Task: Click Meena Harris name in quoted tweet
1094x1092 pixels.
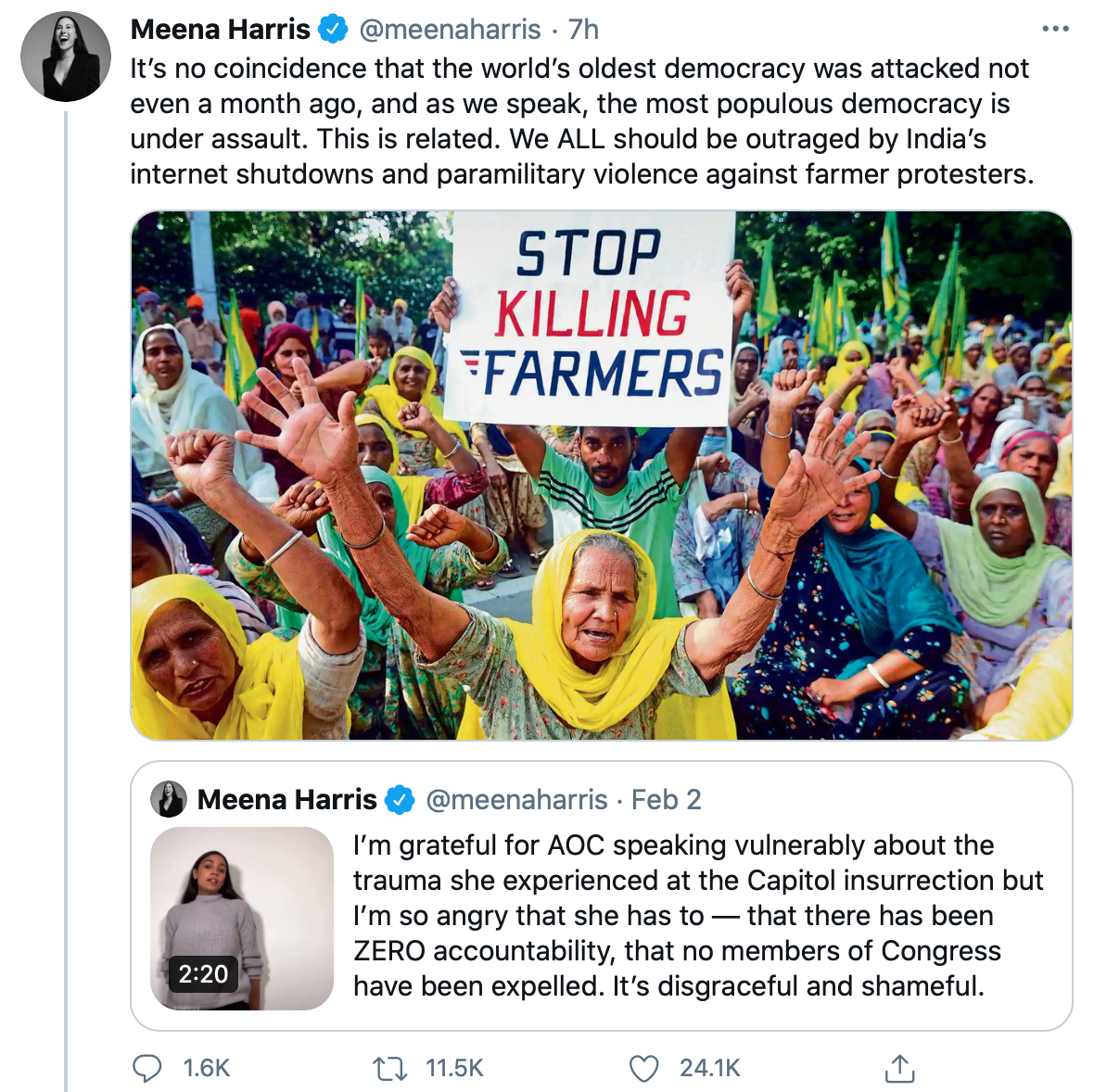Action: coord(287,799)
